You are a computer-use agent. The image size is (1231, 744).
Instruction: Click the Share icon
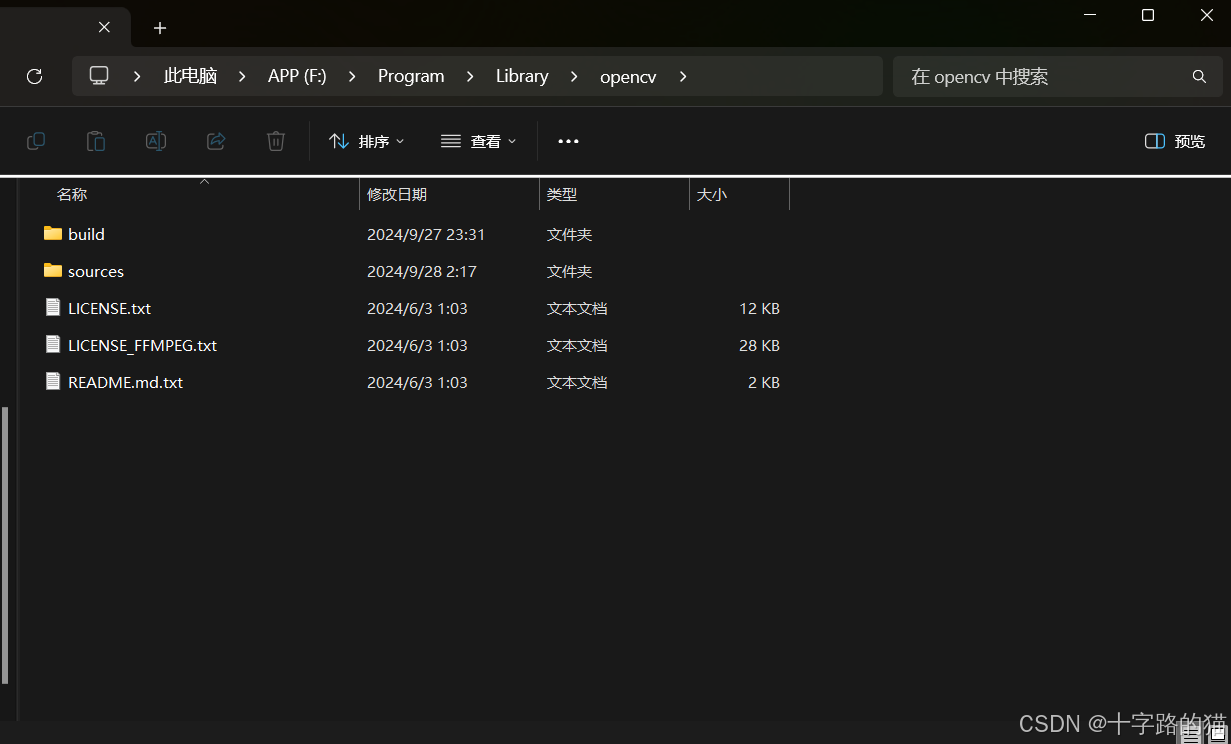tap(216, 141)
